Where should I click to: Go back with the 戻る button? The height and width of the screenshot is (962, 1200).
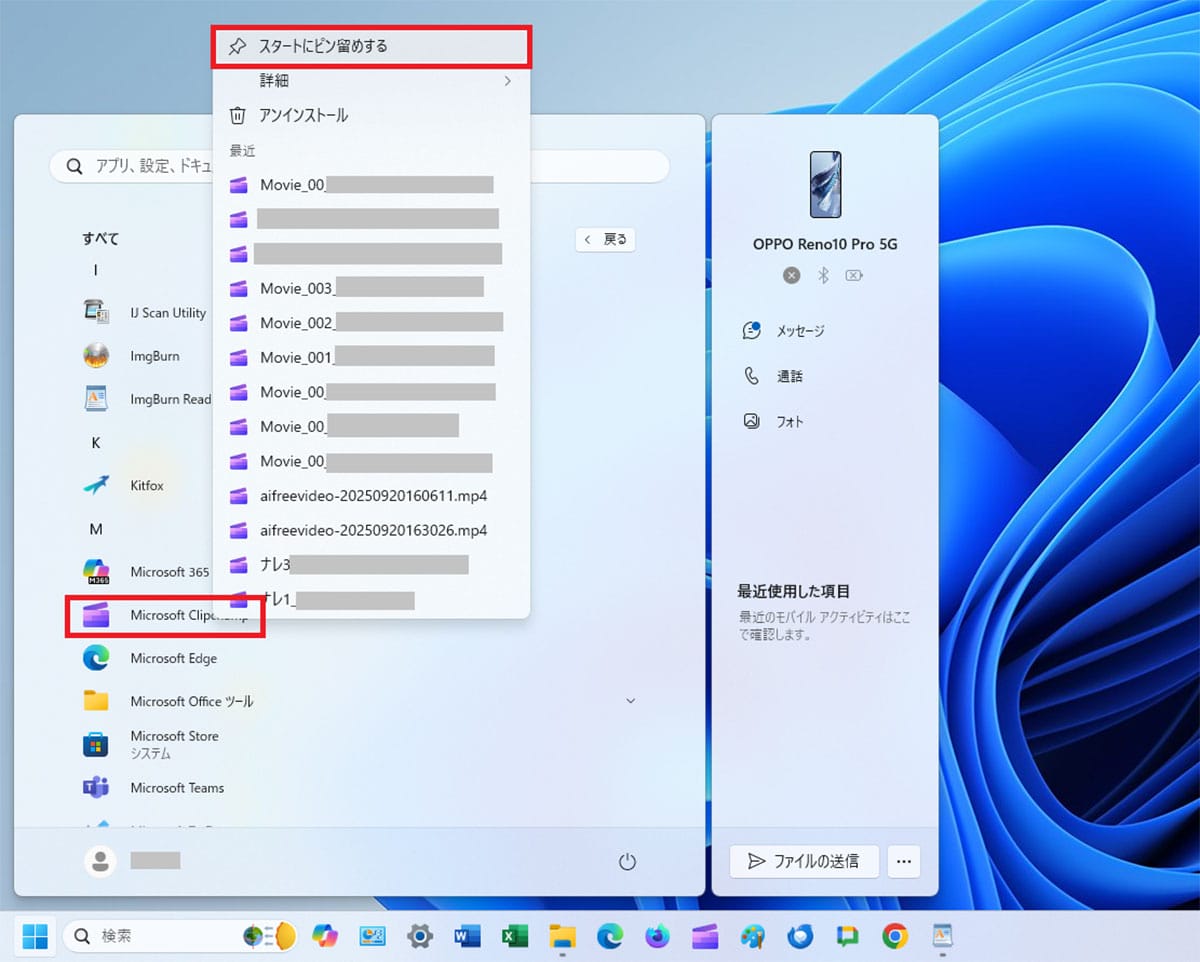[606, 240]
